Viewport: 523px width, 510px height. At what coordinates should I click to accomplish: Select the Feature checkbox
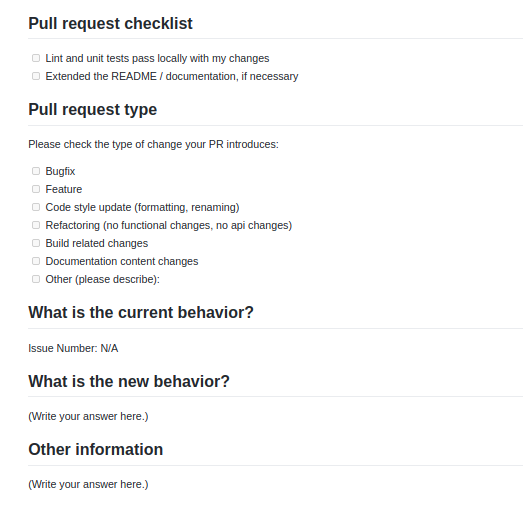coord(36,189)
